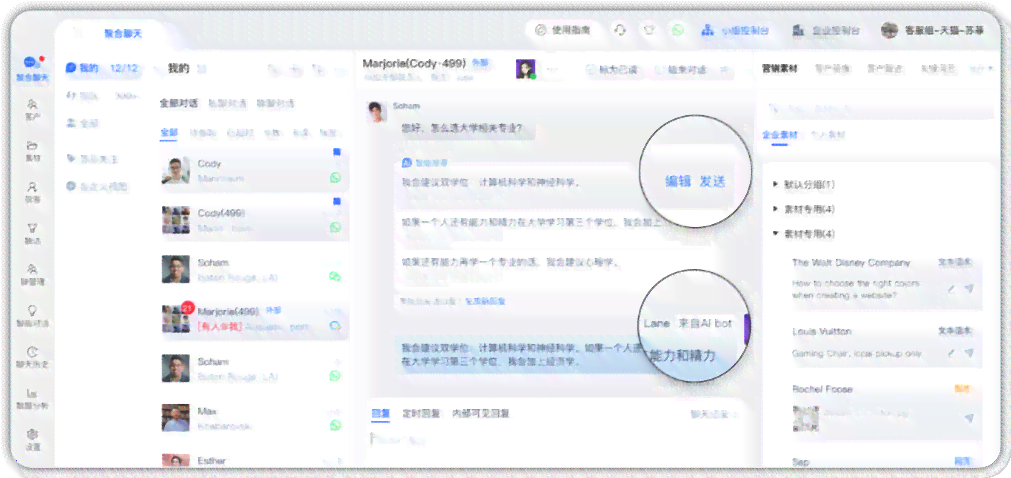The height and width of the screenshot is (478, 1011).
Task: Send The Walt Disney Company material
Action: click(969, 289)
